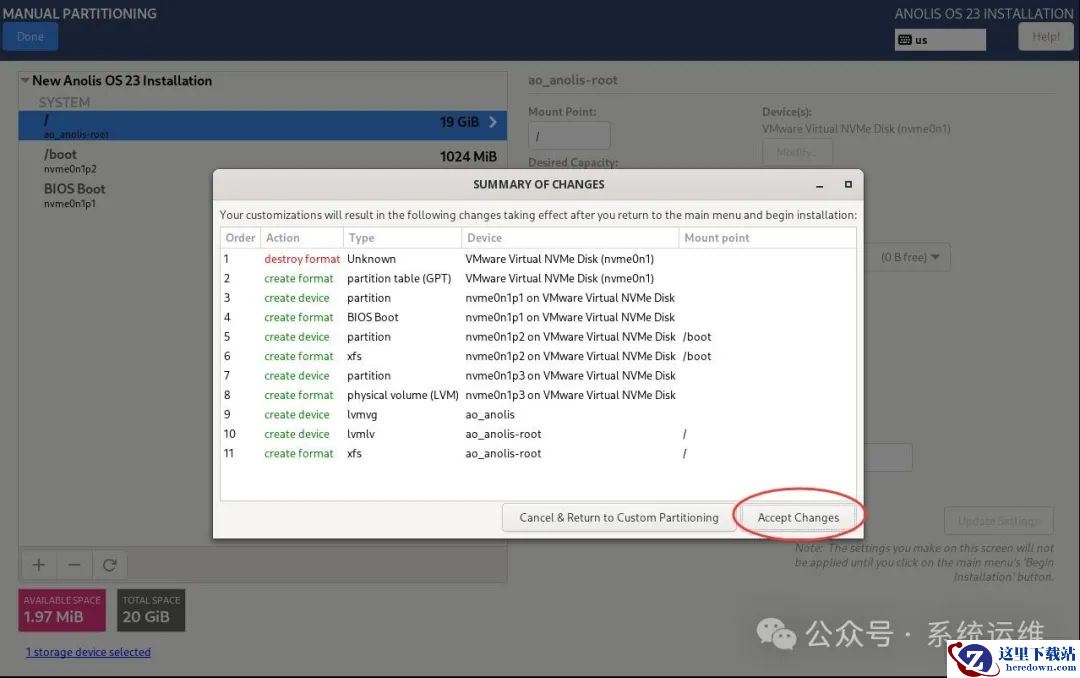Click Cancel & Return to Custom Partitioning
The image size is (1080, 678).
(x=619, y=517)
